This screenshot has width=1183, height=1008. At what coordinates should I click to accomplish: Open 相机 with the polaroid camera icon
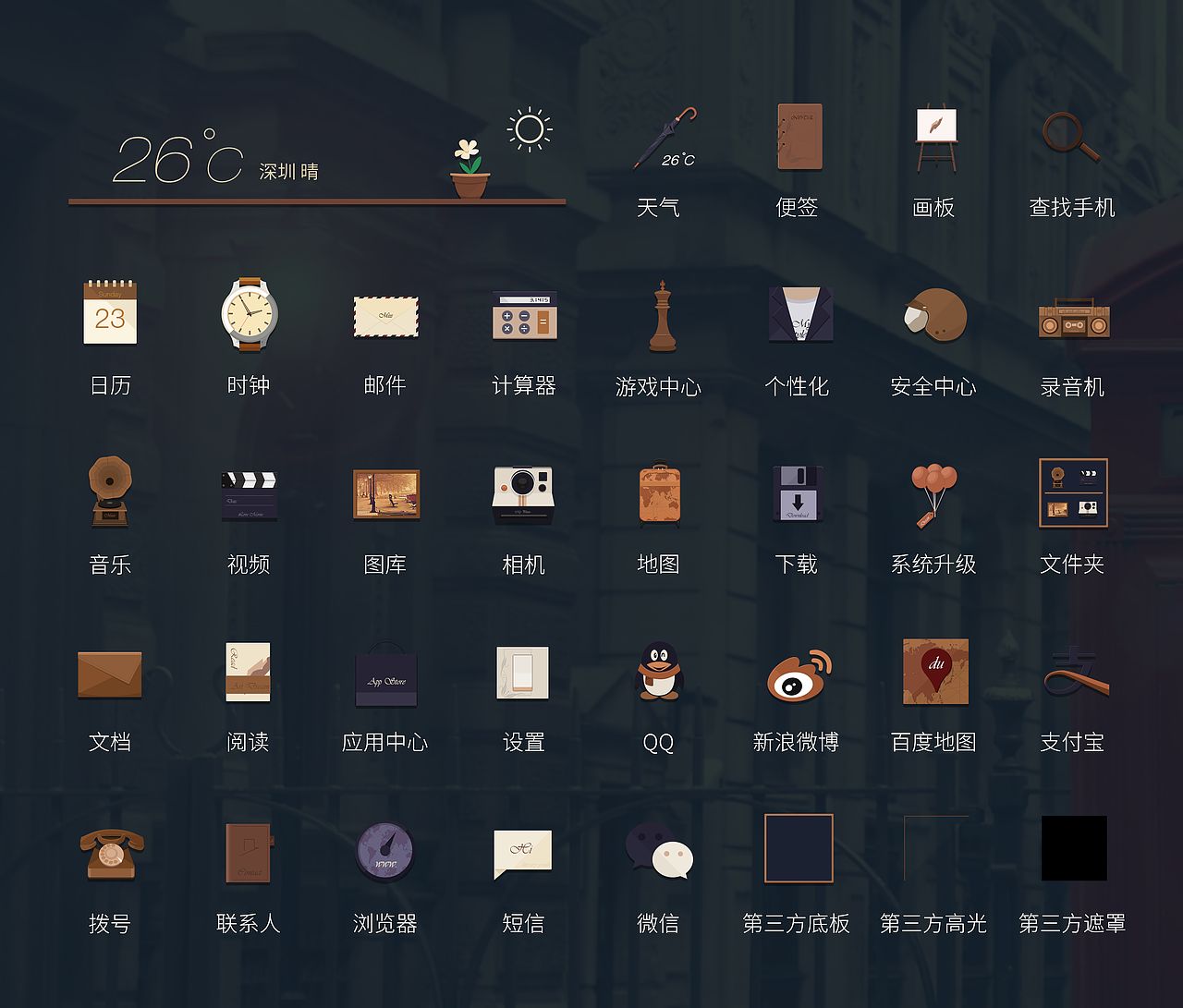tap(523, 492)
